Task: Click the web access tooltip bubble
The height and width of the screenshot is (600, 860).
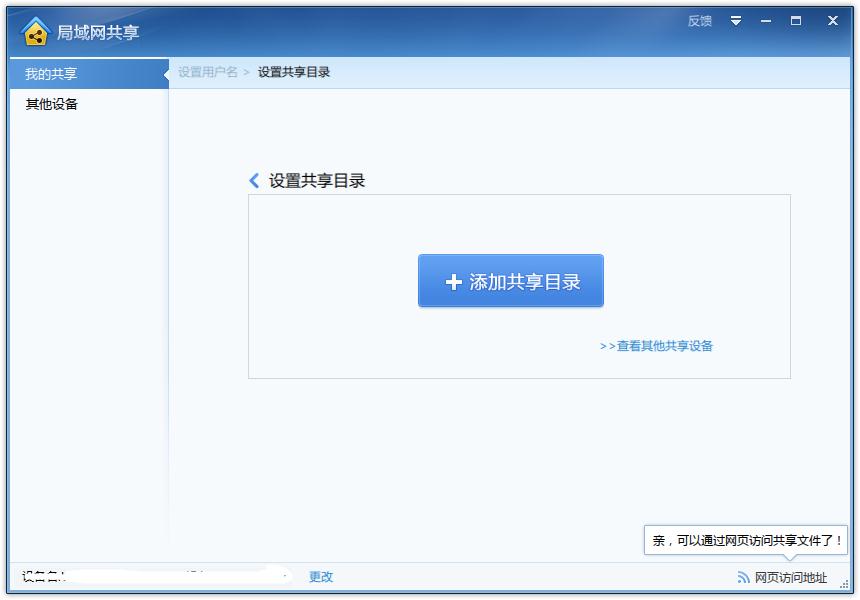Action: click(746, 540)
